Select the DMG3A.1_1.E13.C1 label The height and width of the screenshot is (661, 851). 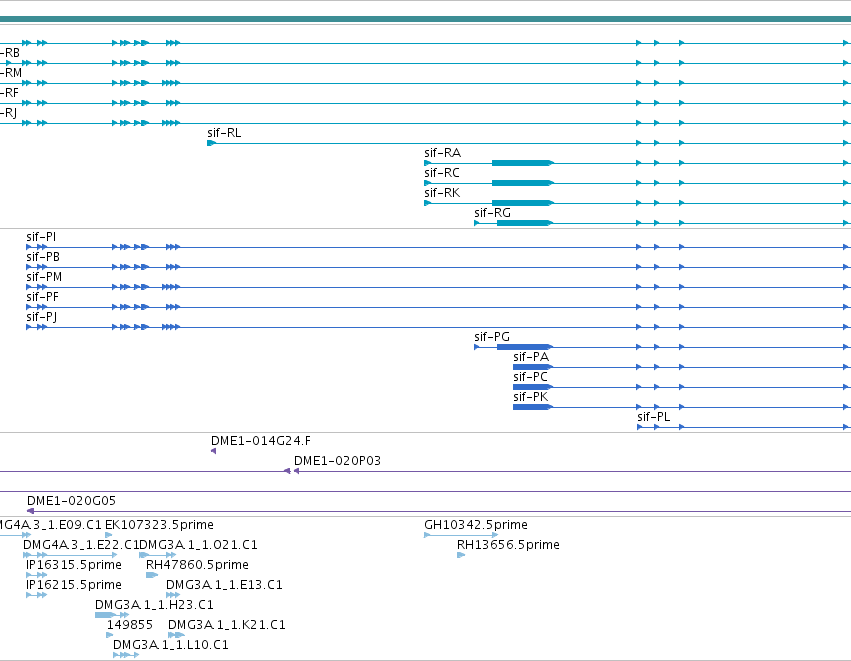(x=224, y=585)
